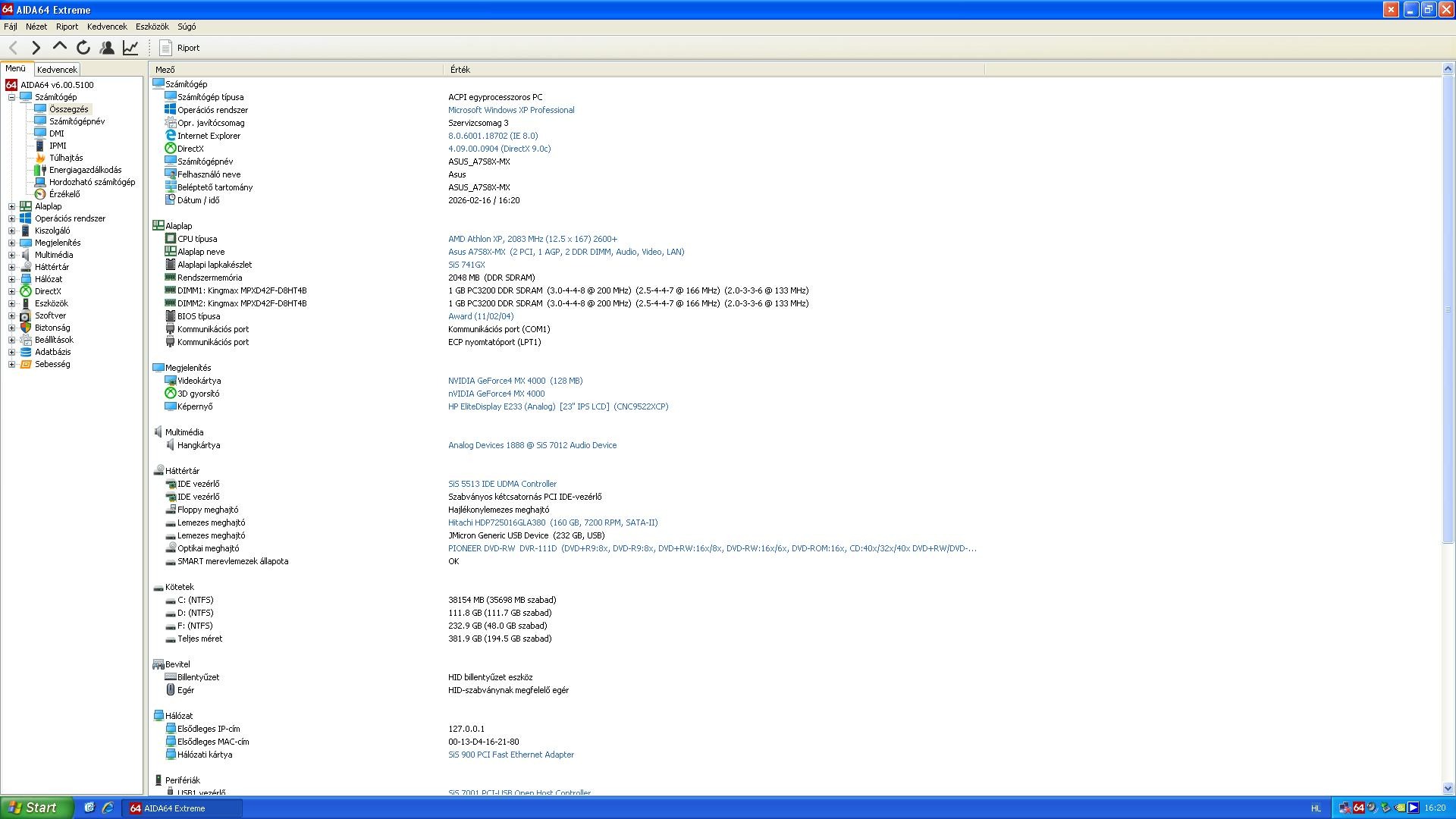This screenshot has height=819, width=1456.
Task: Click the Riport toolbar button
Action: tap(180, 48)
